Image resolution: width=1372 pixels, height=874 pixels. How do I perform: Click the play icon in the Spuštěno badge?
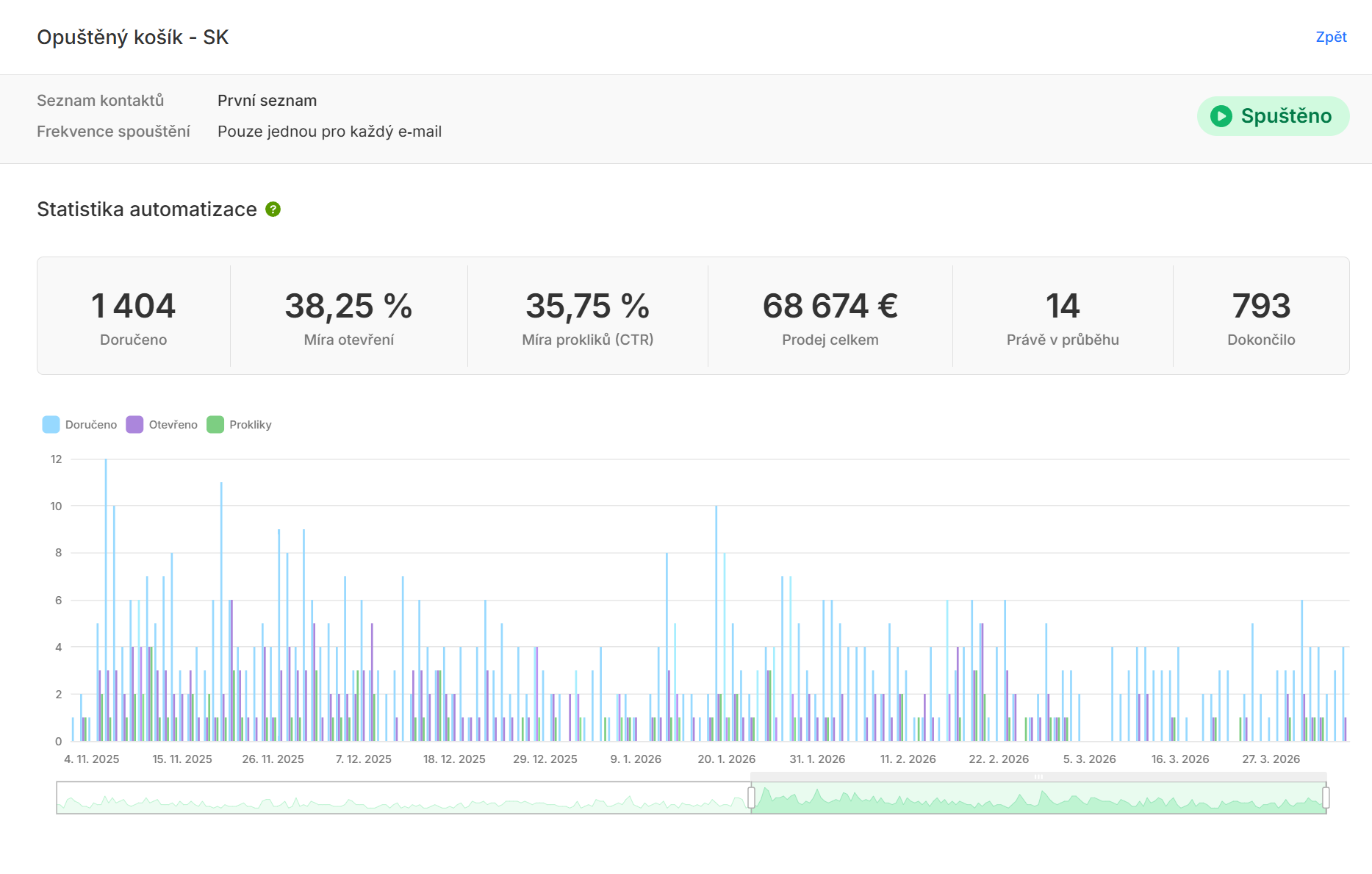1221,116
